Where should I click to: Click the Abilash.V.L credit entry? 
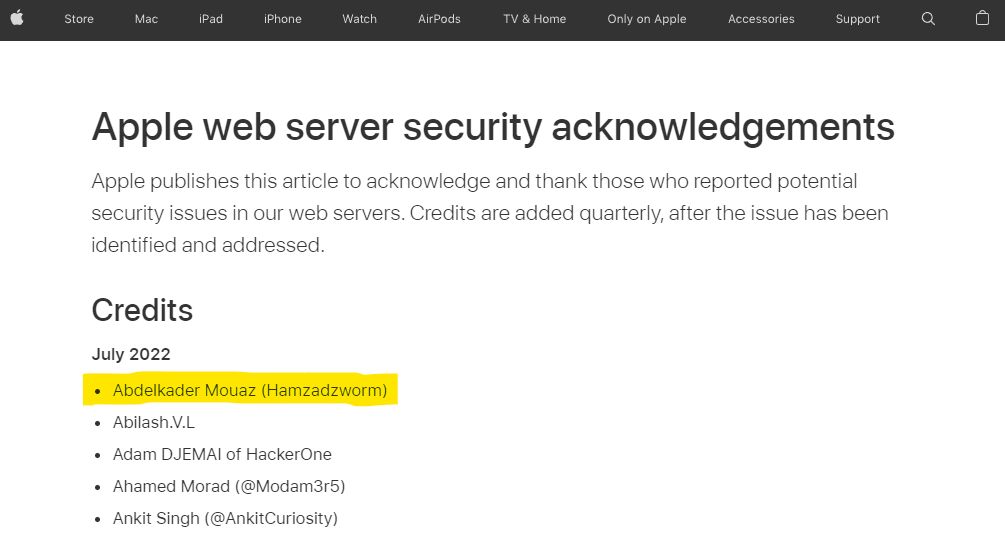point(154,422)
